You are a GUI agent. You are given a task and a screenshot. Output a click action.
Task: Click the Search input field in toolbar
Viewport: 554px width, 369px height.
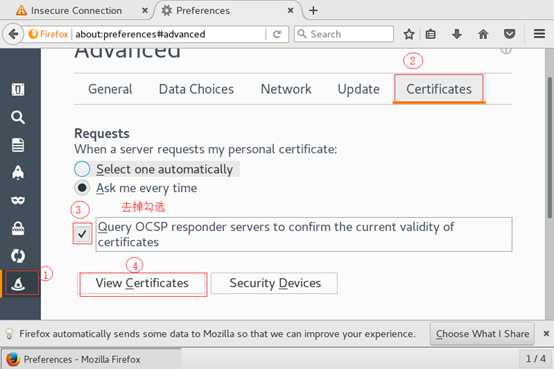344,34
